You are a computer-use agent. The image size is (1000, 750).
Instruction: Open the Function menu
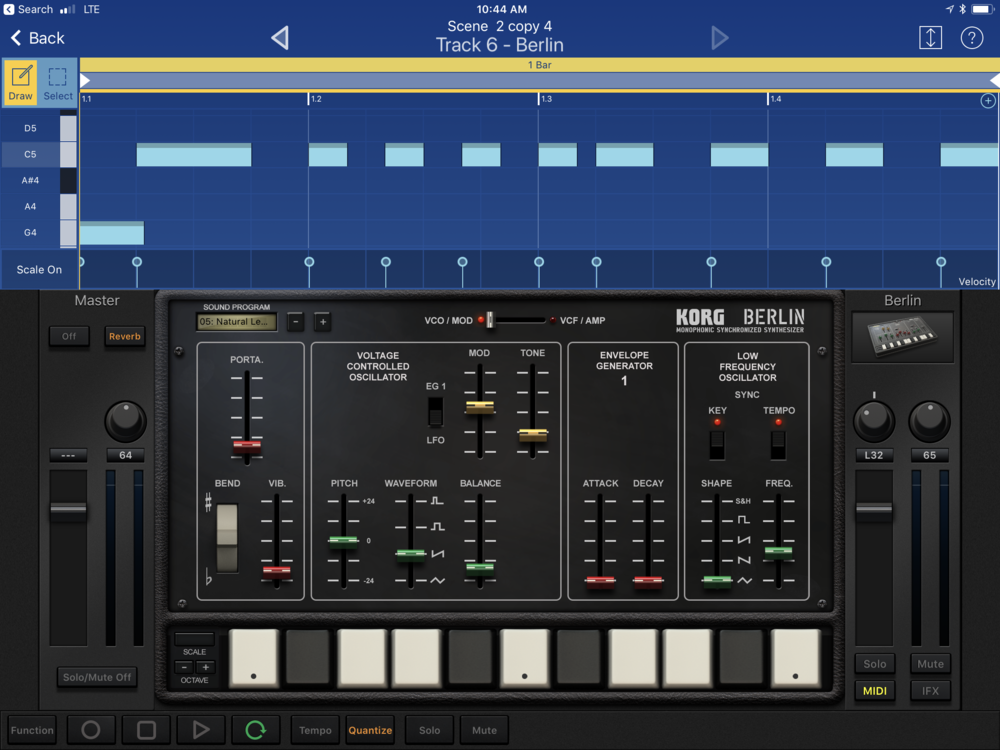32,730
